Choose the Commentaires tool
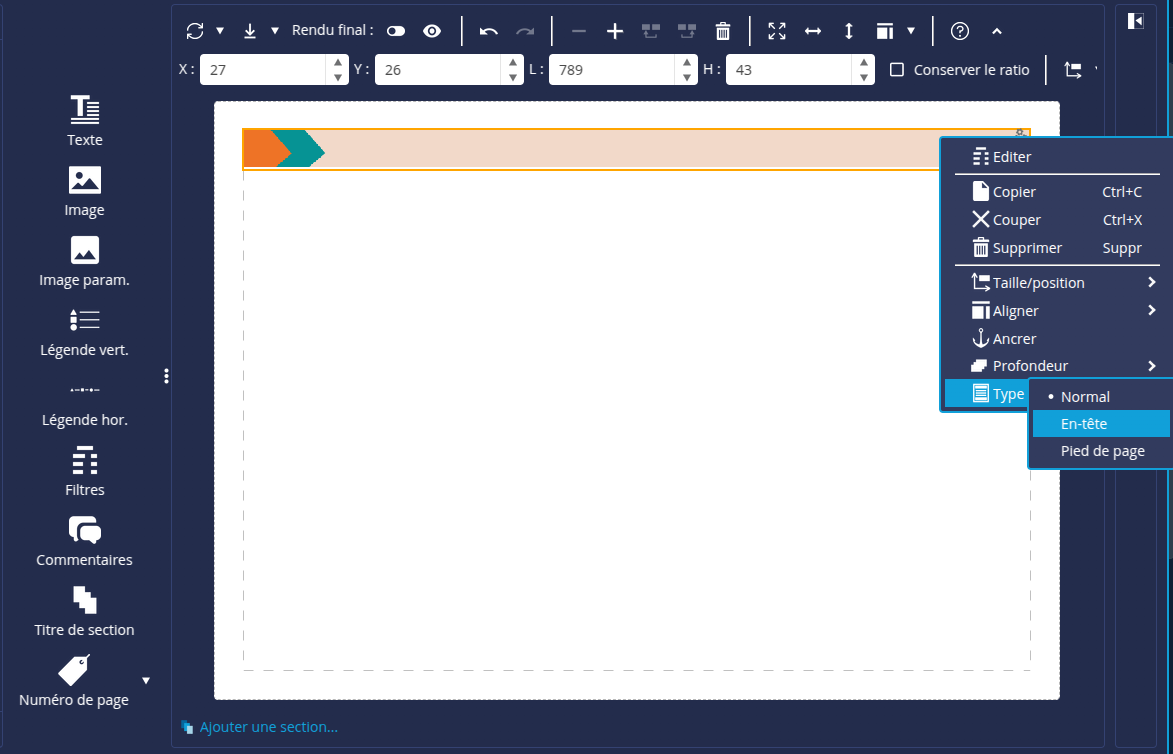Image resolution: width=1173 pixels, height=754 pixels. (x=85, y=540)
